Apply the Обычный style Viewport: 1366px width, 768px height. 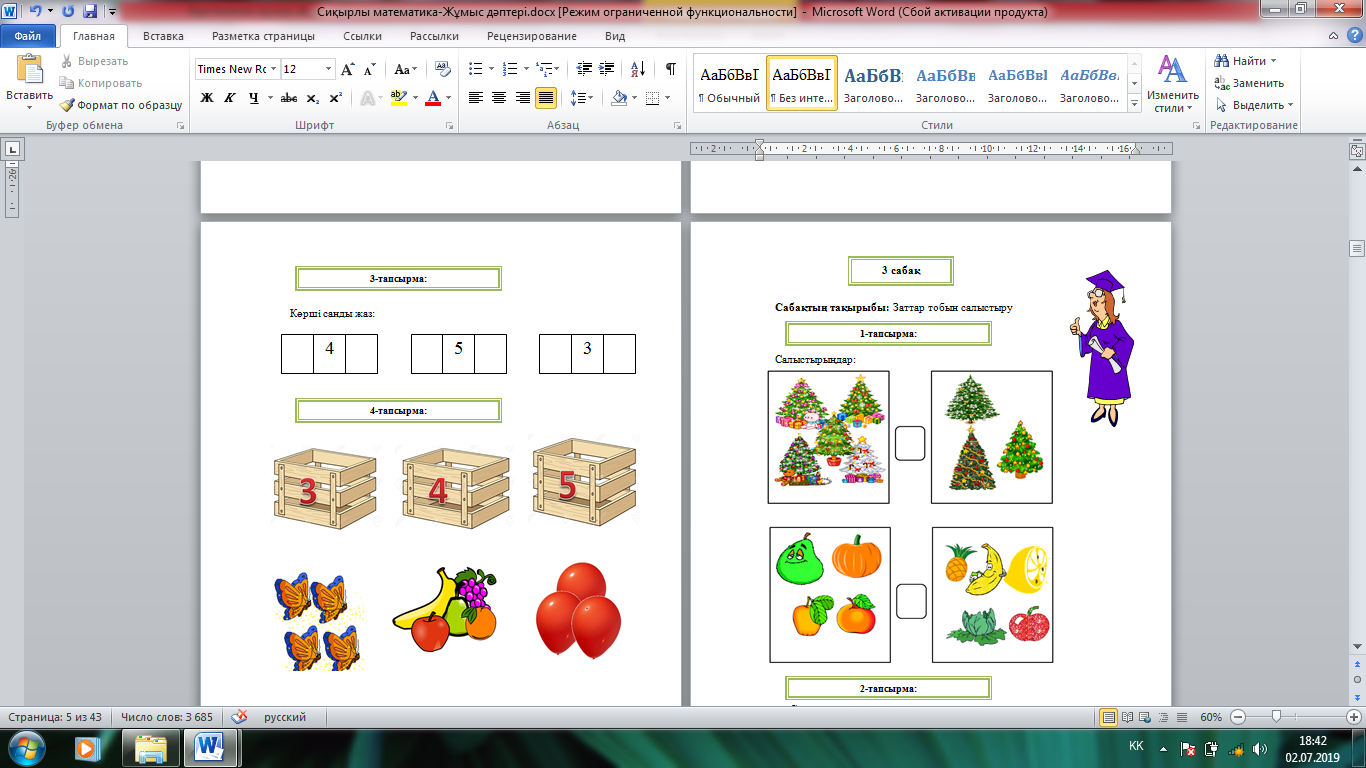[x=729, y=83]
